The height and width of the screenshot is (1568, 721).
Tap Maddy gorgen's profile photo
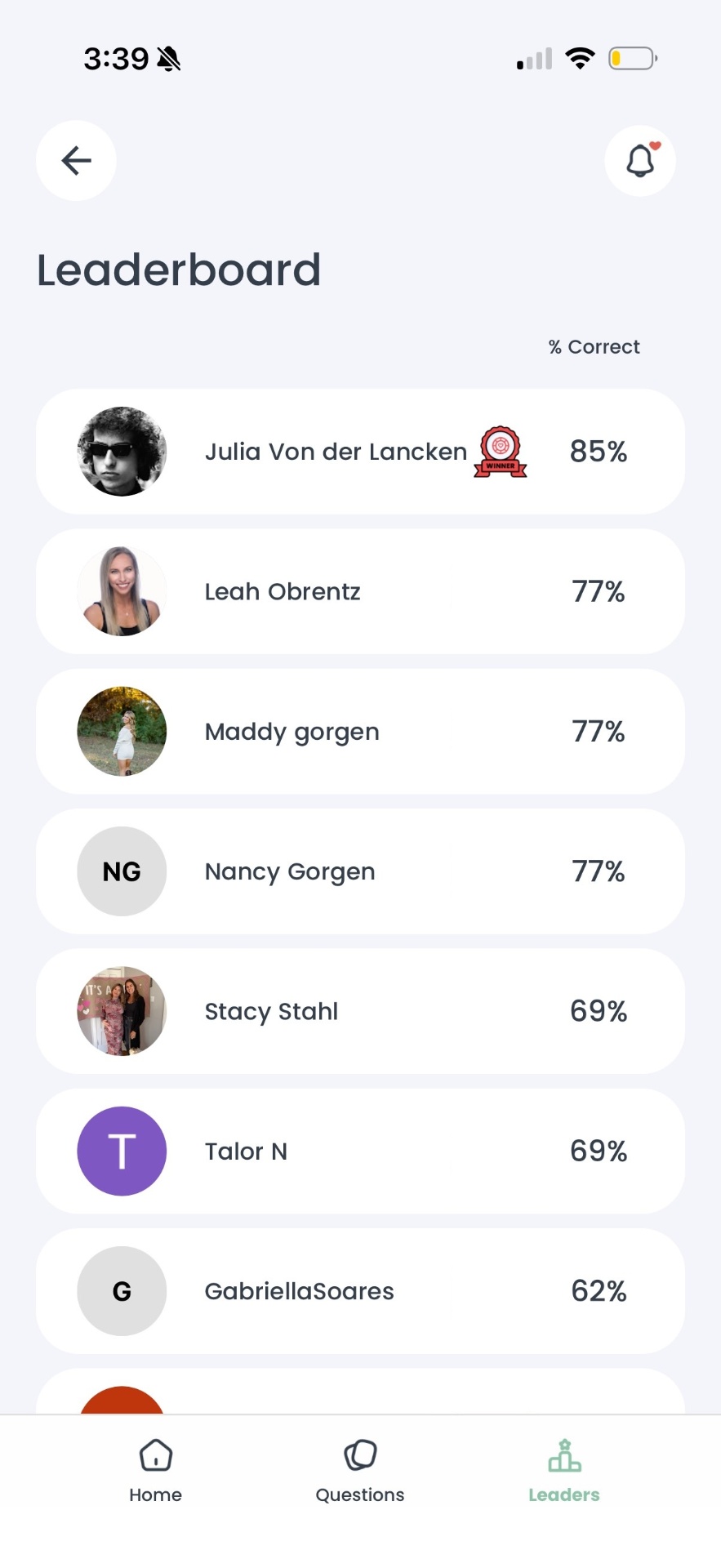click(122, 732)
